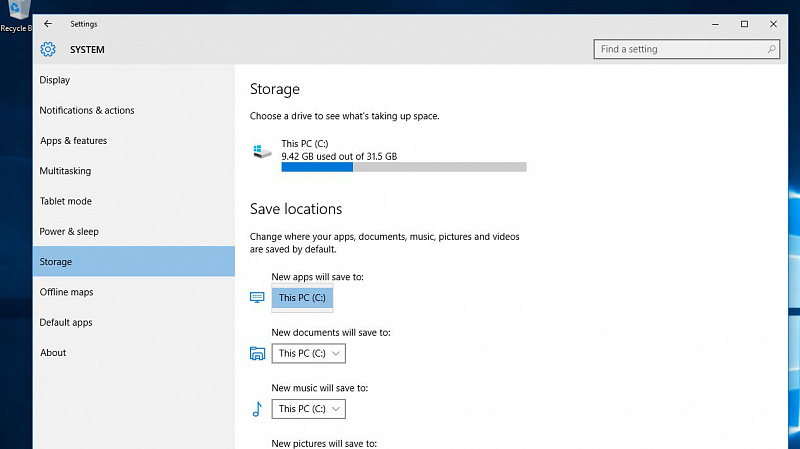Open Tablet mode settings
This screenshot has height=449, width=800.
(x=134, y=201)
